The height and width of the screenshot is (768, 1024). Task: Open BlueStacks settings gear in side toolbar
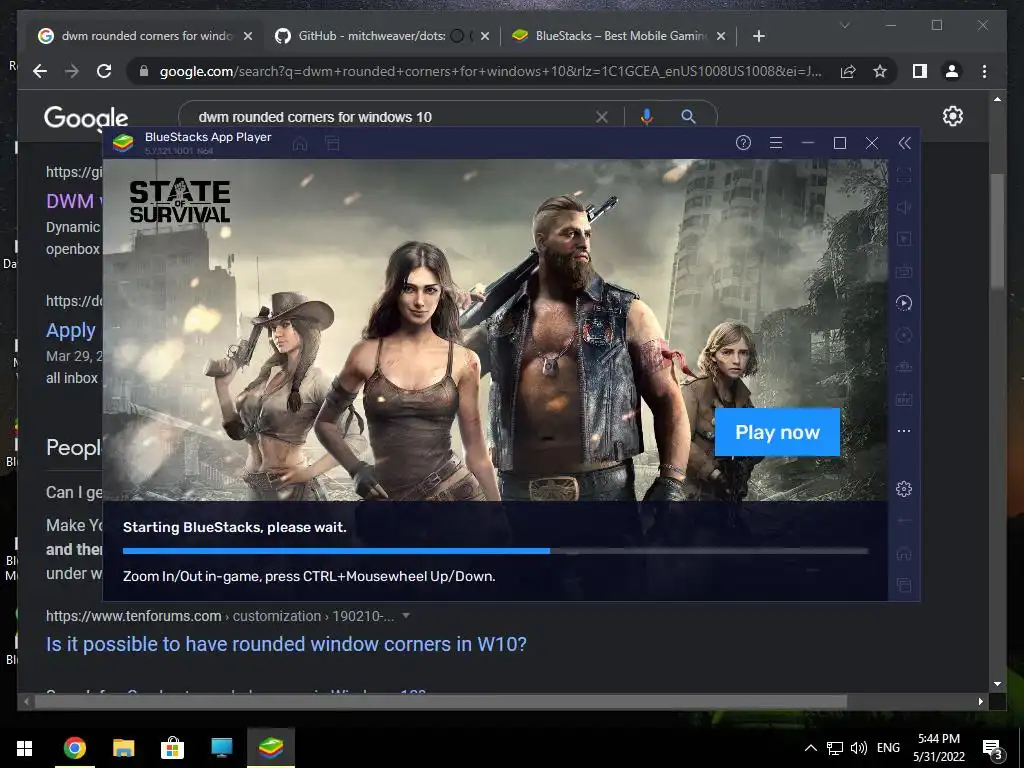coord(904,488)
